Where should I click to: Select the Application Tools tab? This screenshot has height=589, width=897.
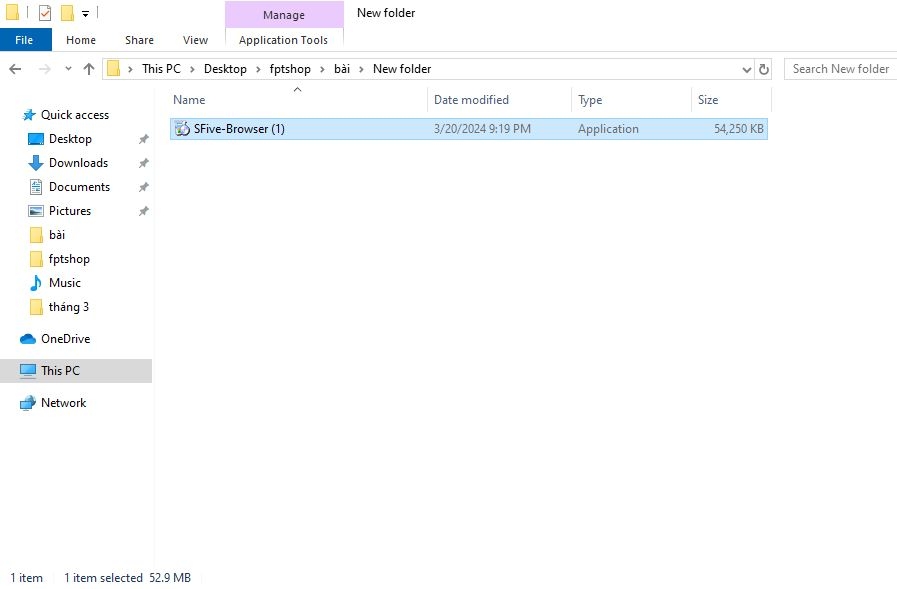pos(284,40)
